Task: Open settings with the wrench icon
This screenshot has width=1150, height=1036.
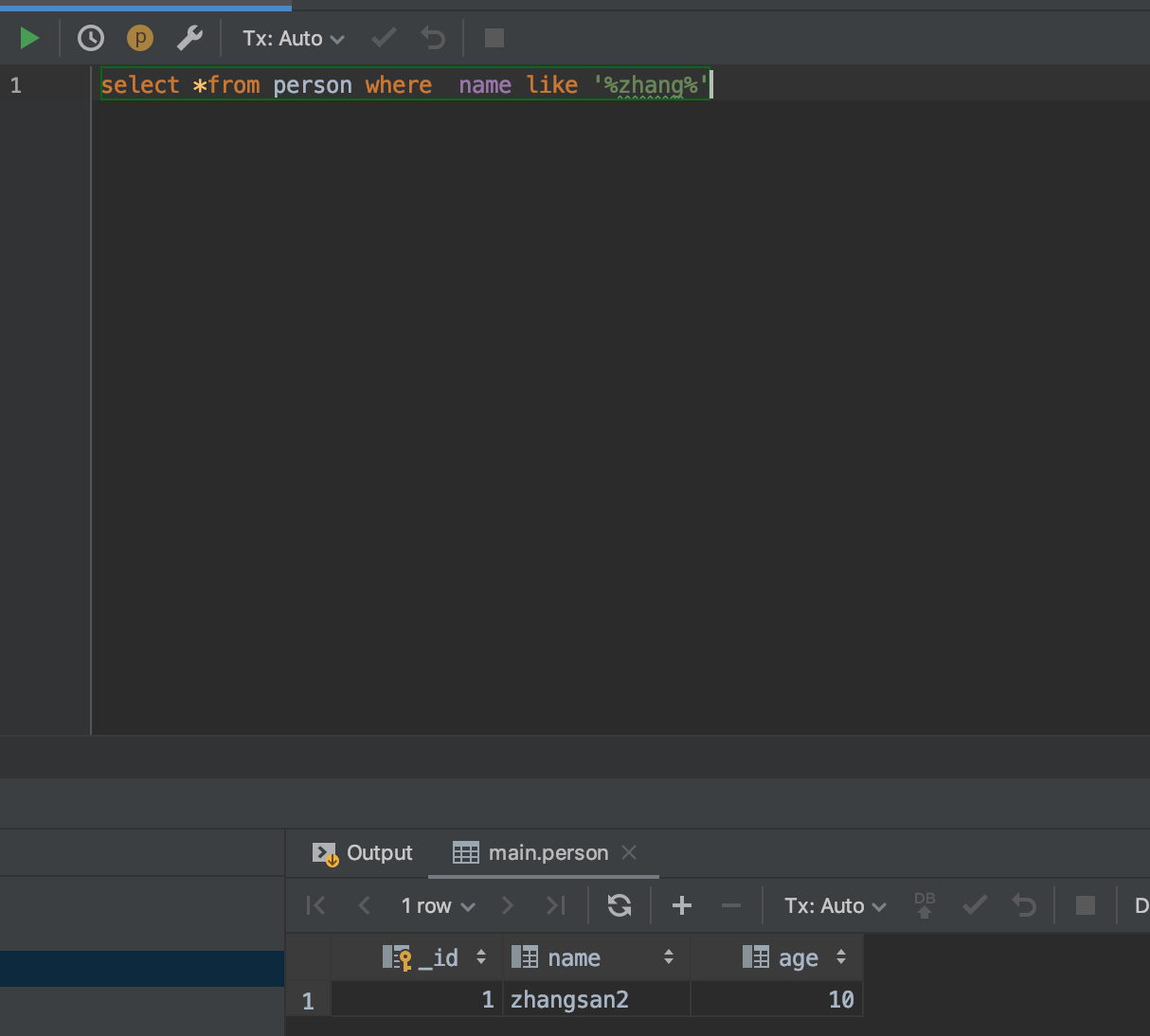Action: coord(189,38)
